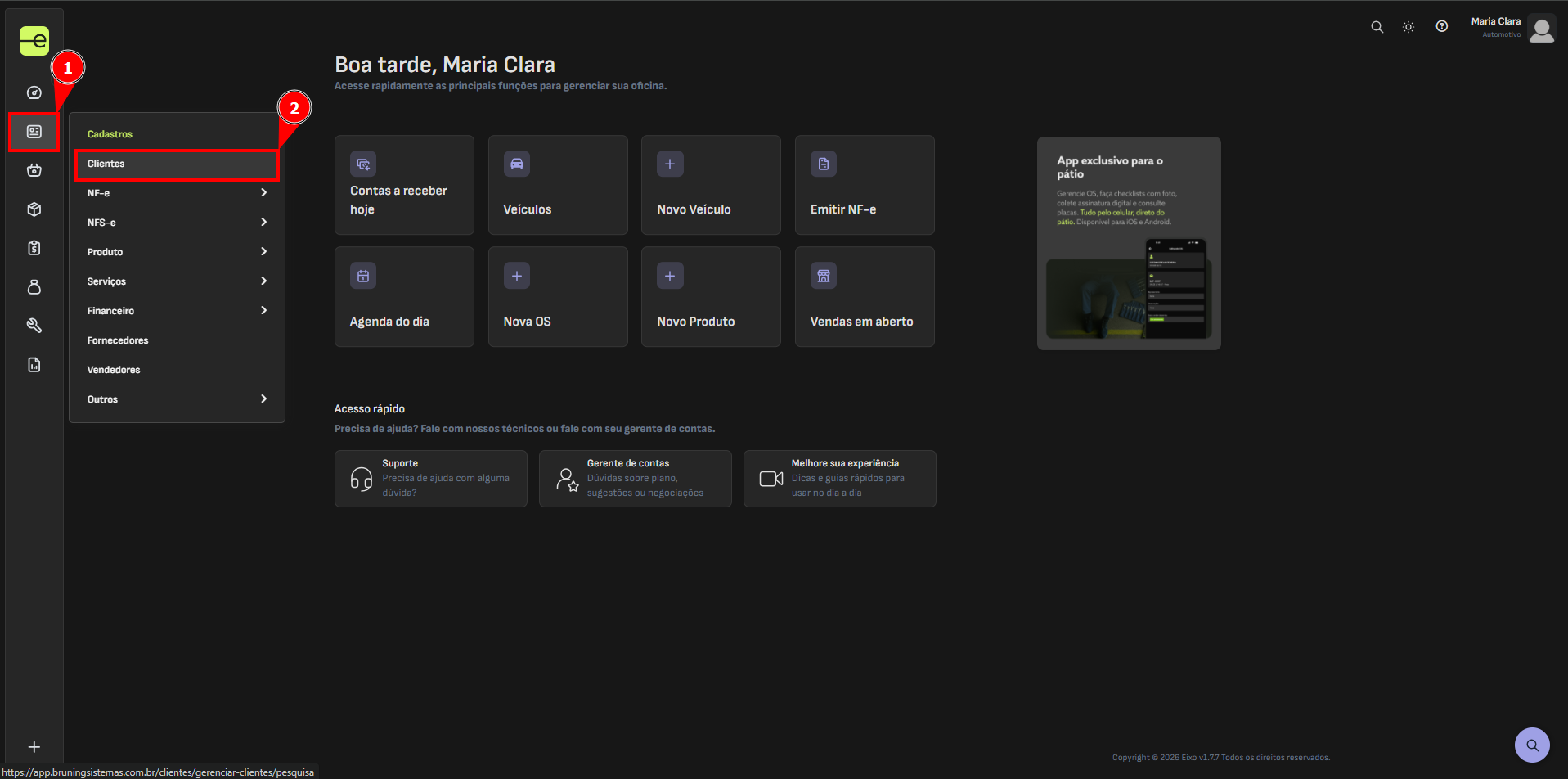Open the Cadastros sidebar icon
The image size is (1568, 779).
pos(34,132)
